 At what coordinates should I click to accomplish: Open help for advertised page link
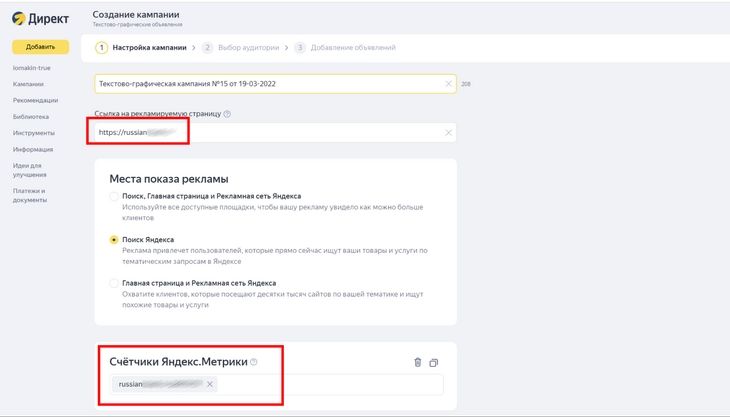(227, 114)
